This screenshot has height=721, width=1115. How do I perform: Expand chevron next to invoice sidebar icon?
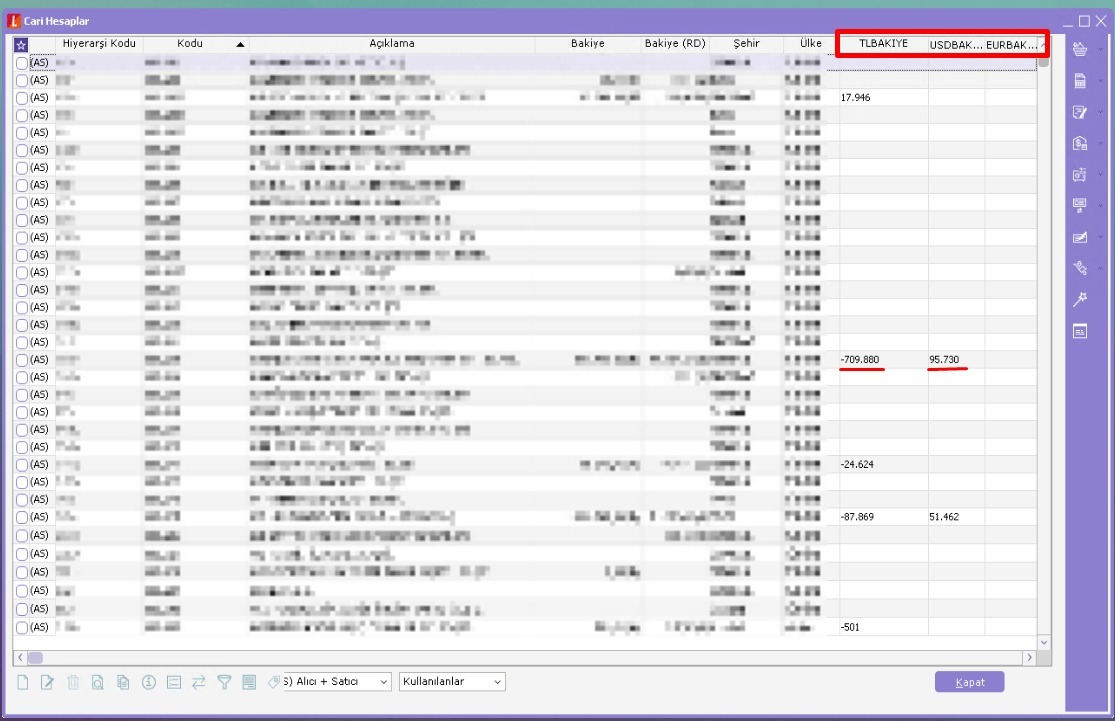click(x=1101, y=80)
